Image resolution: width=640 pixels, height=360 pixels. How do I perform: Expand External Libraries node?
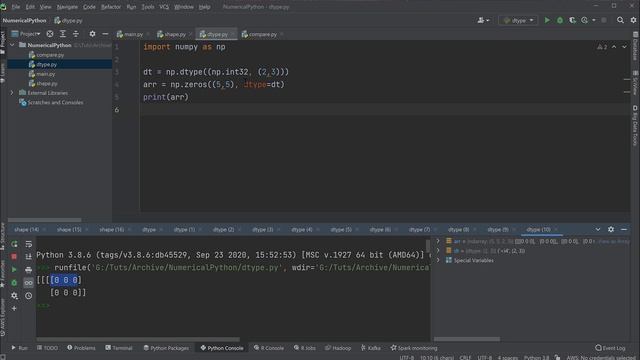[x=12, y=93]
